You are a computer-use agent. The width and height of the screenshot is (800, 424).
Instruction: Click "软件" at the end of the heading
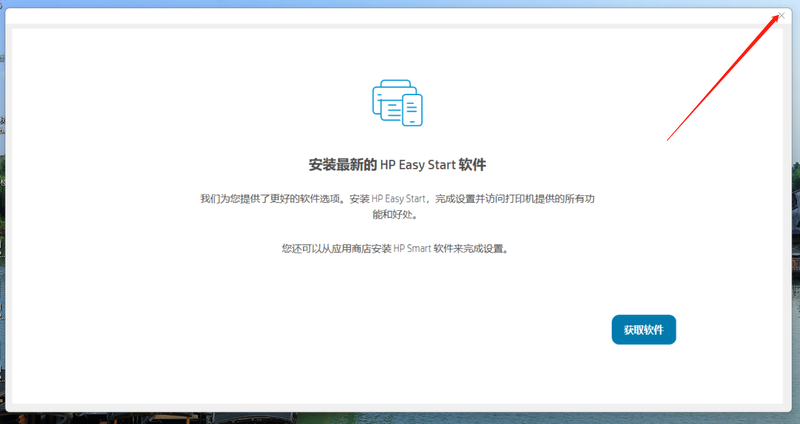pos(487,164)
